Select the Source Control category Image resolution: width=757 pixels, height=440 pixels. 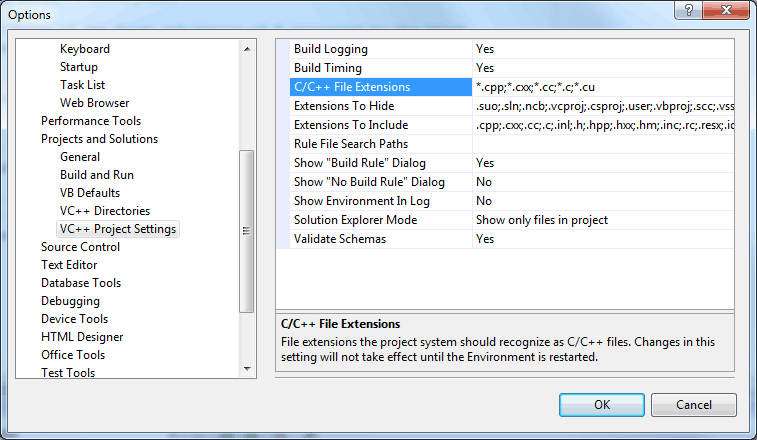(80, 247)
